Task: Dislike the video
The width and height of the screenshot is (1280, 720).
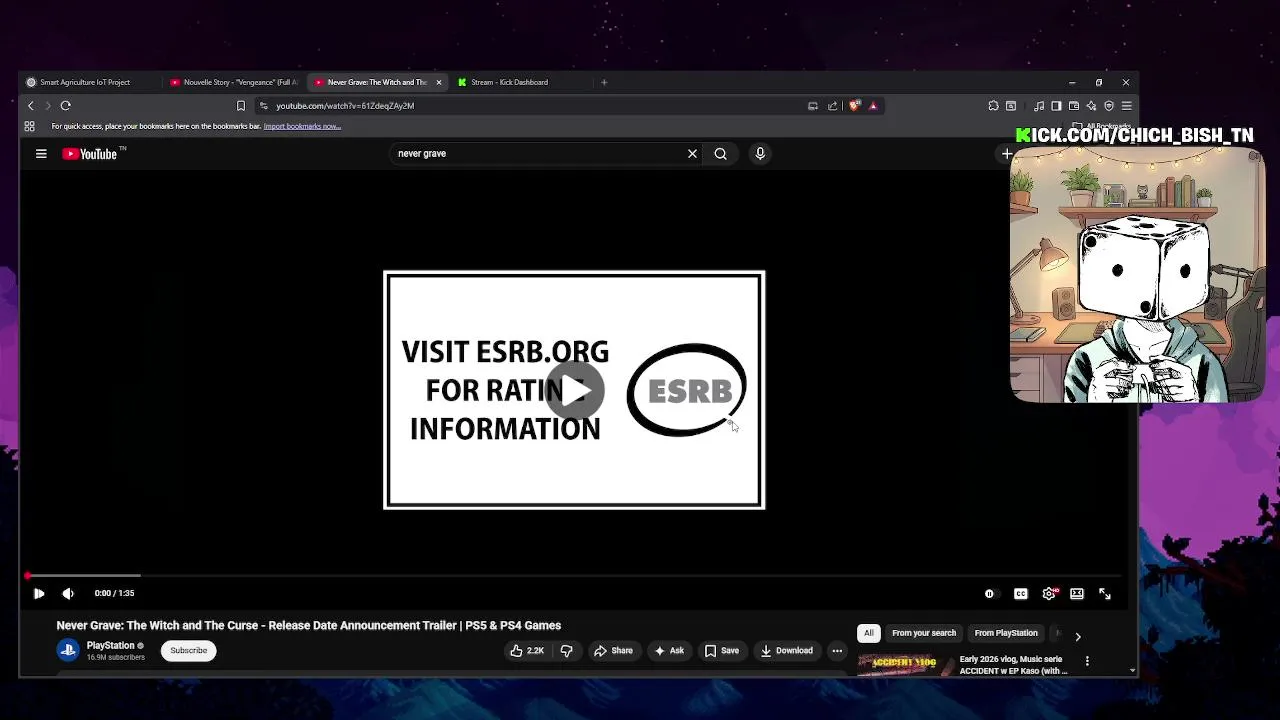Action: pyautogui.click(x=566, y=651)
